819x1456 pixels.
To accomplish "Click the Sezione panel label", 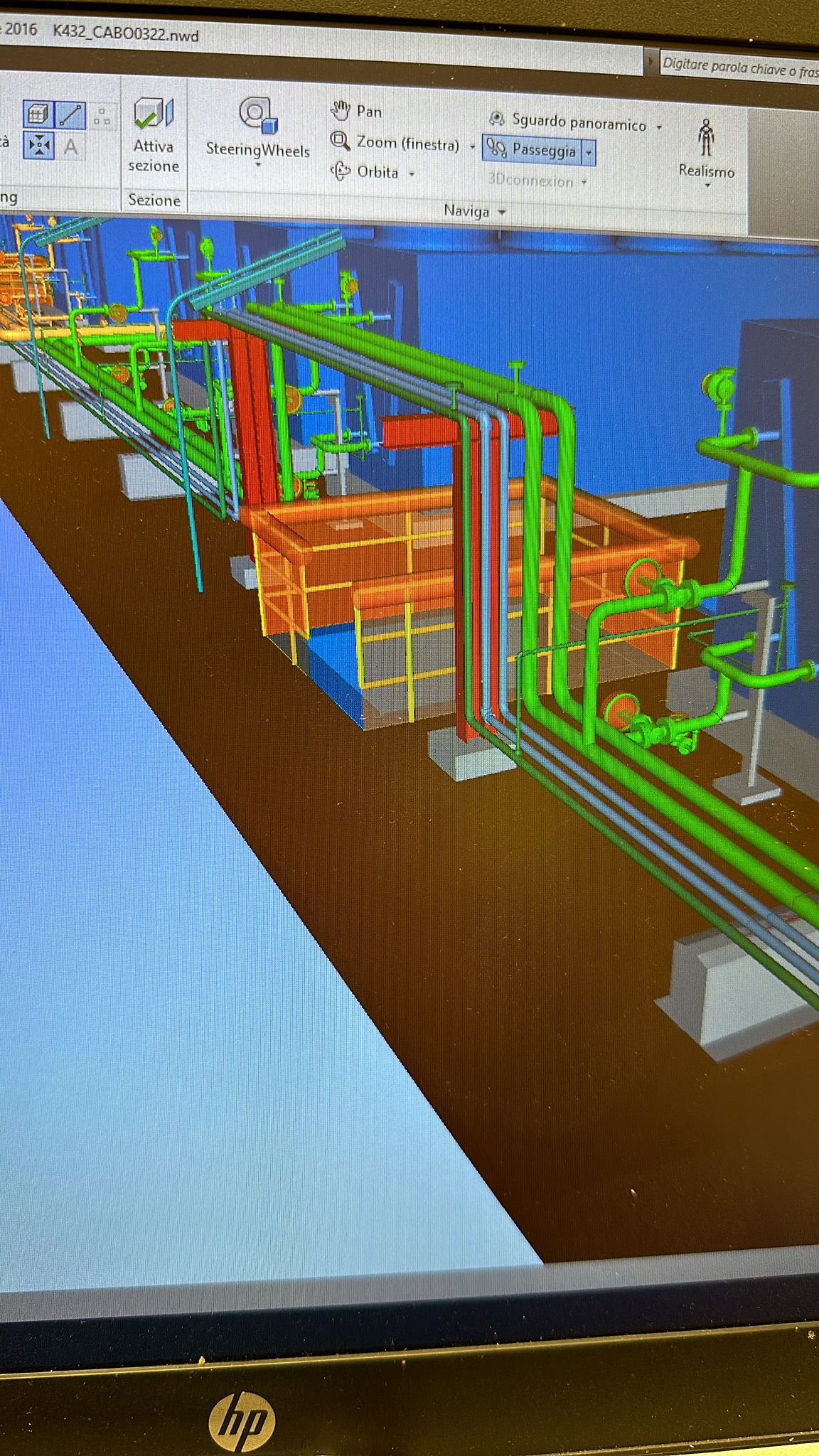I will click(154, 200).
